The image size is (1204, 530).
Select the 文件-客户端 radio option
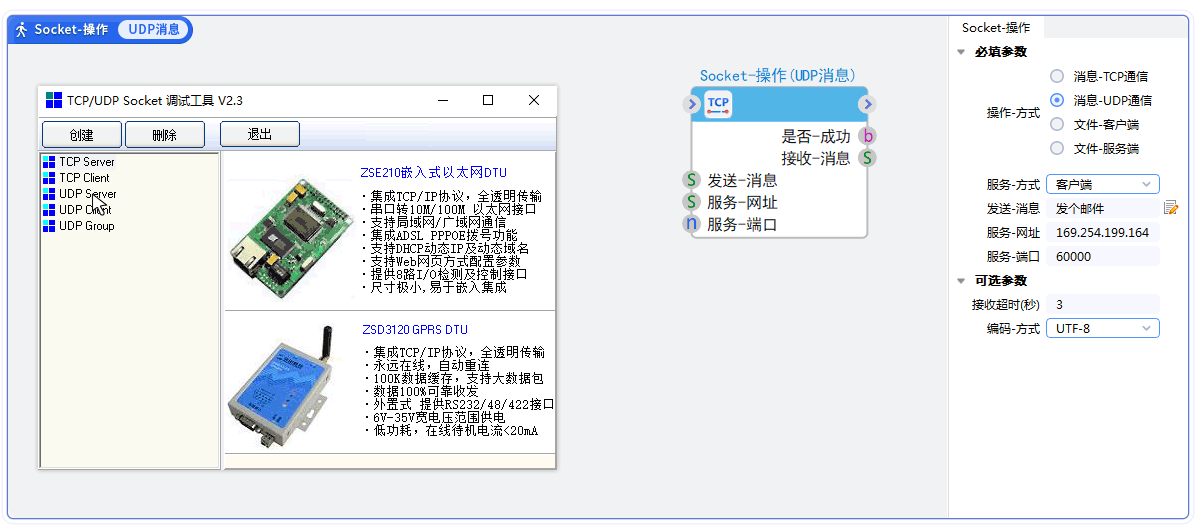pos(1057,125)
